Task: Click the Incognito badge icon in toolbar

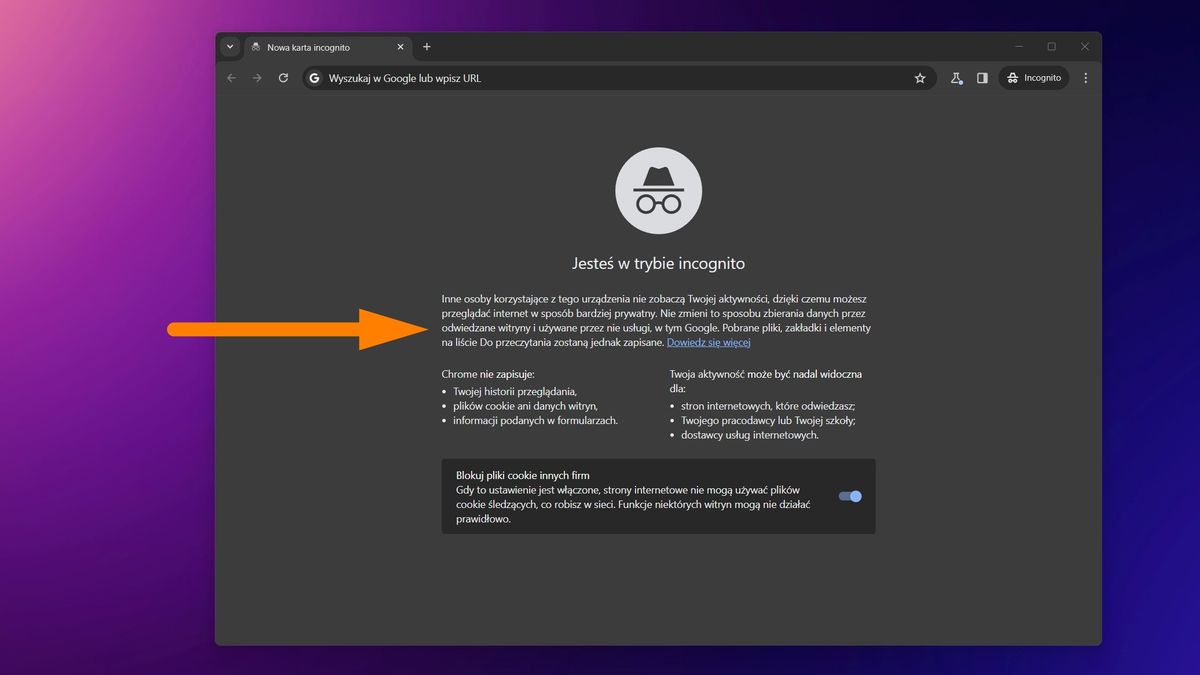Action: click(x=1013, y=77)
